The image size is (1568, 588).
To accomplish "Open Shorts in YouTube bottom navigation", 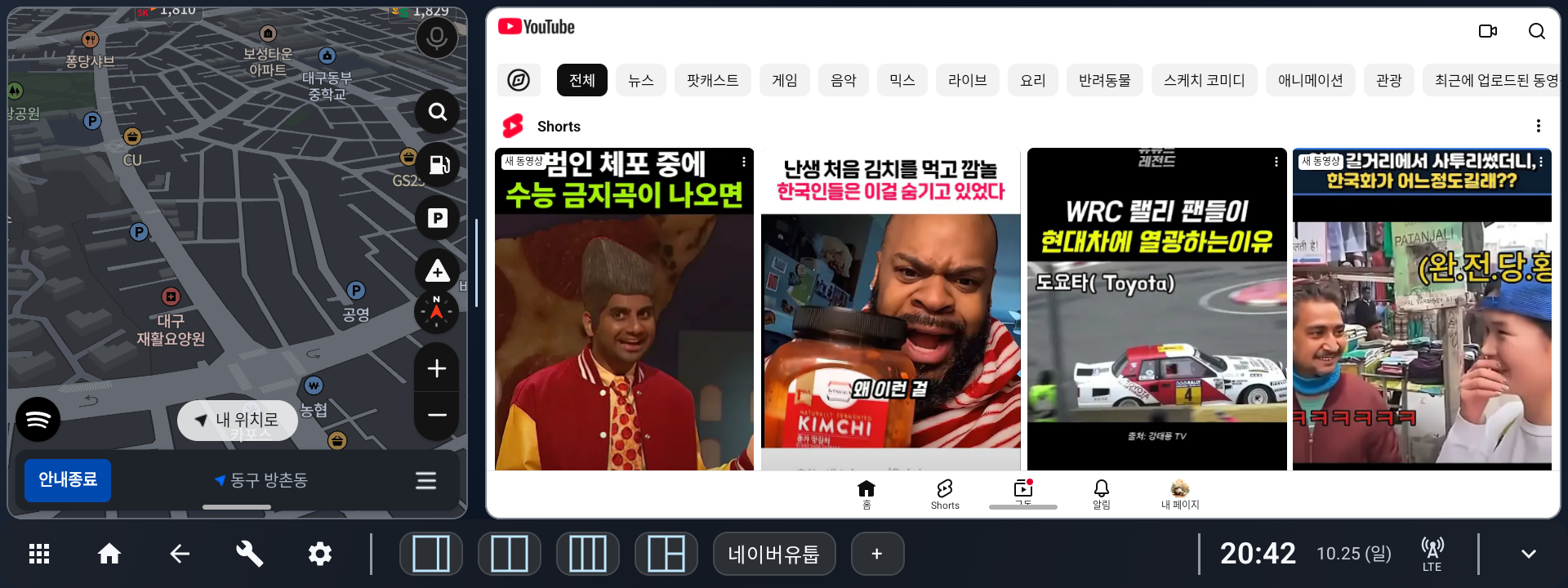I will point(945,494).
